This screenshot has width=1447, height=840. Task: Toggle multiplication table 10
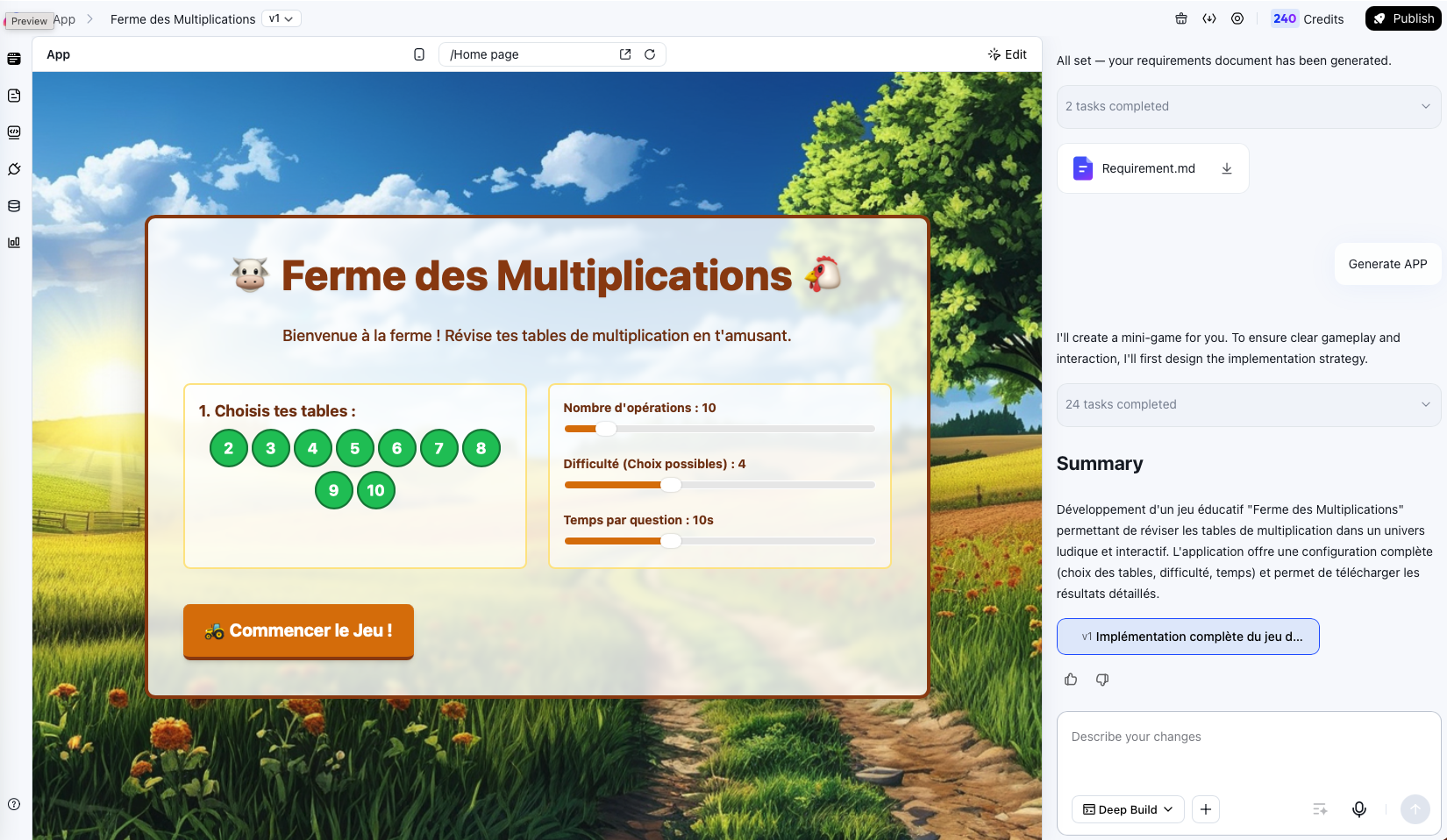375,490
